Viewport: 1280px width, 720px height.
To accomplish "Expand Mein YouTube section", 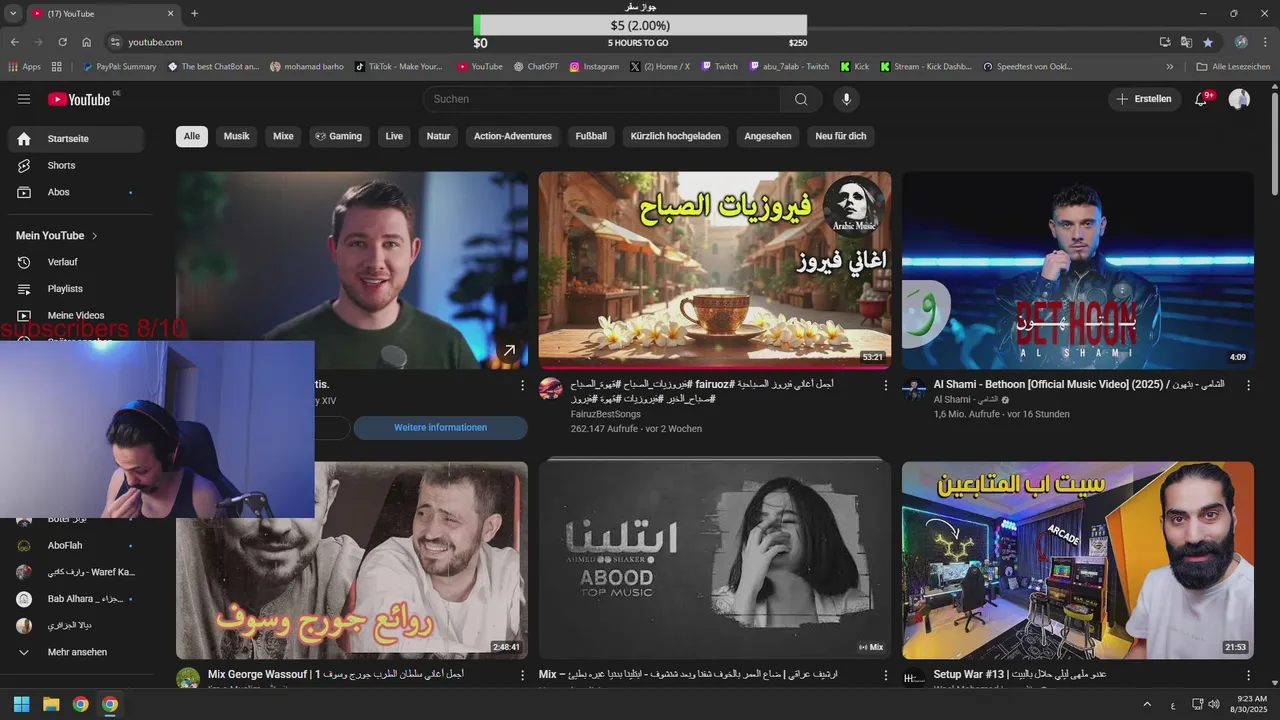I will (57, 236).
